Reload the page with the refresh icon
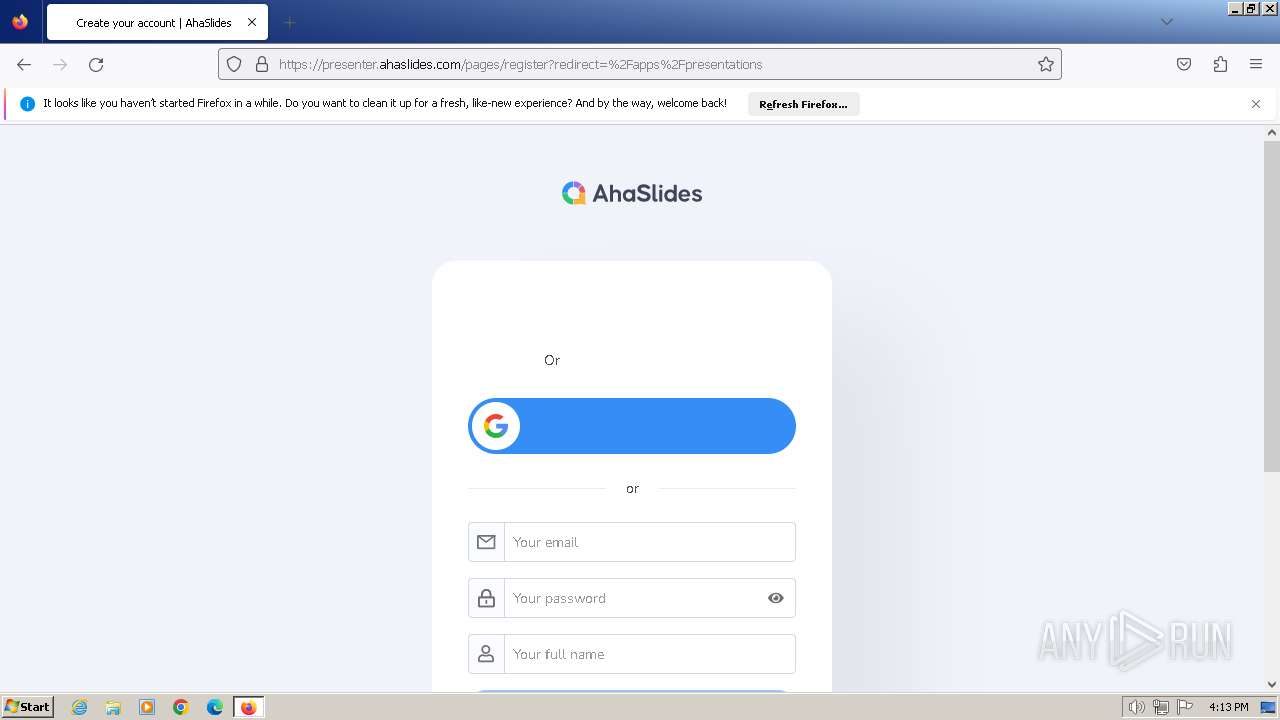 (x=96, y=64)
